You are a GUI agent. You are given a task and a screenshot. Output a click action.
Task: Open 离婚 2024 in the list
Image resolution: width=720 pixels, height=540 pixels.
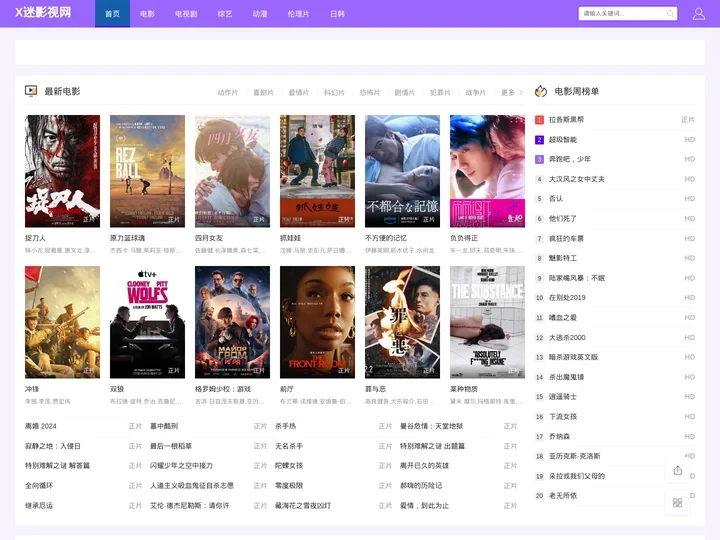point(41,426)
